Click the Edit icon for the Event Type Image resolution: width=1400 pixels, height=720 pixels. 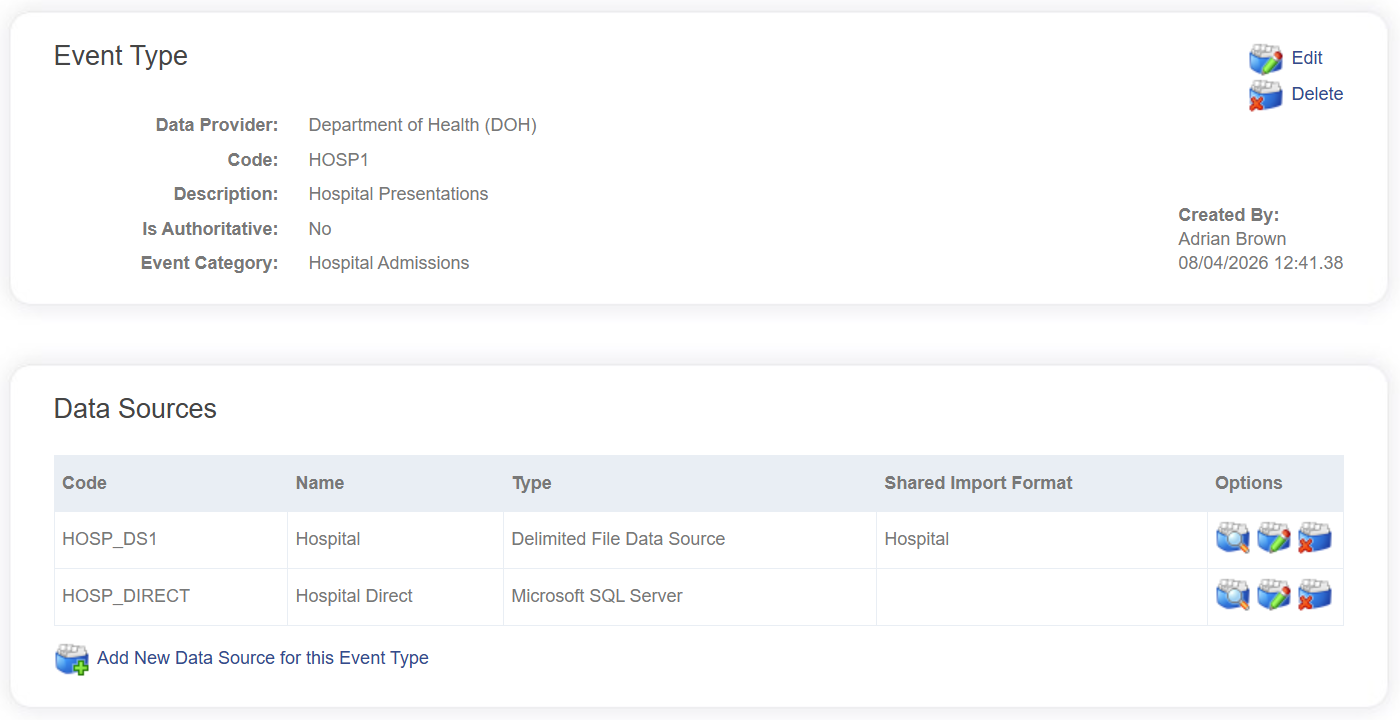pos(1265,59)
